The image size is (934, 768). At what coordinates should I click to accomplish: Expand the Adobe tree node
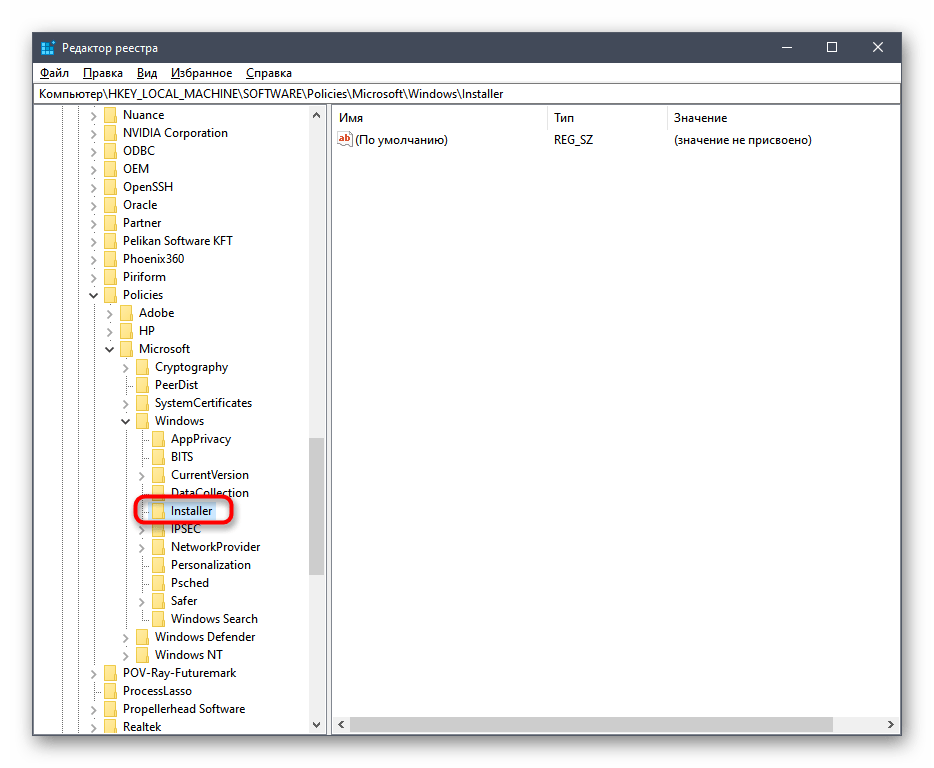pos(110,313)
